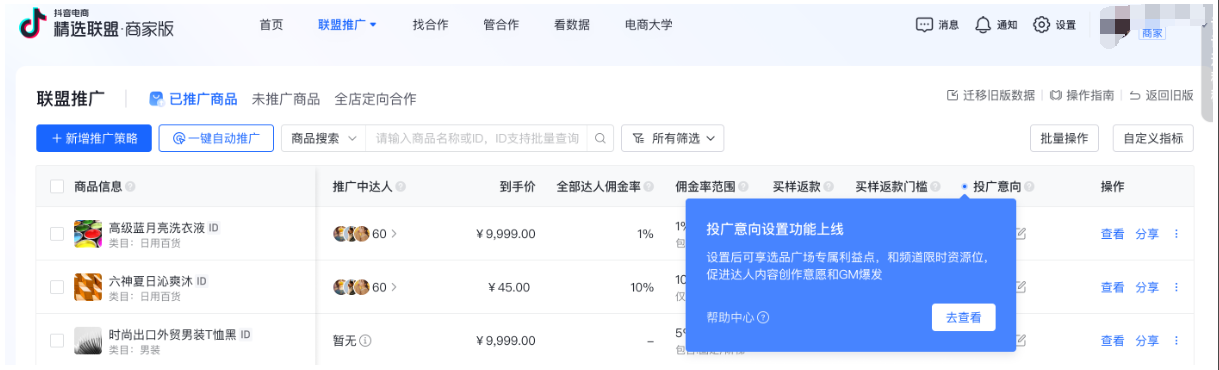Expand the 60 influencers chevron for 高级蓝月亮洗衣液
Viewport: 1219px width, 370px height.
coord(393,233)
